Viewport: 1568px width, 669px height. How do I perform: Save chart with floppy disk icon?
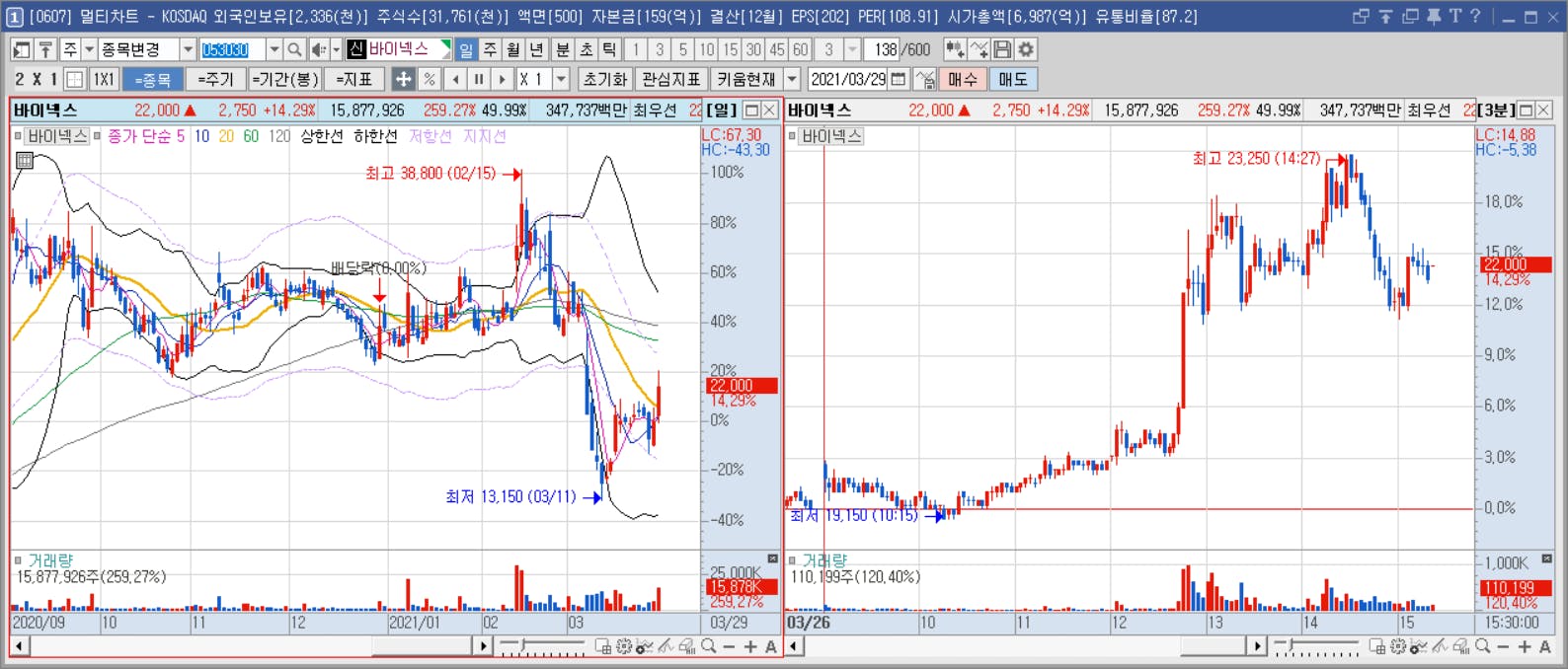pyautogui.click(x=1002, y=49)
